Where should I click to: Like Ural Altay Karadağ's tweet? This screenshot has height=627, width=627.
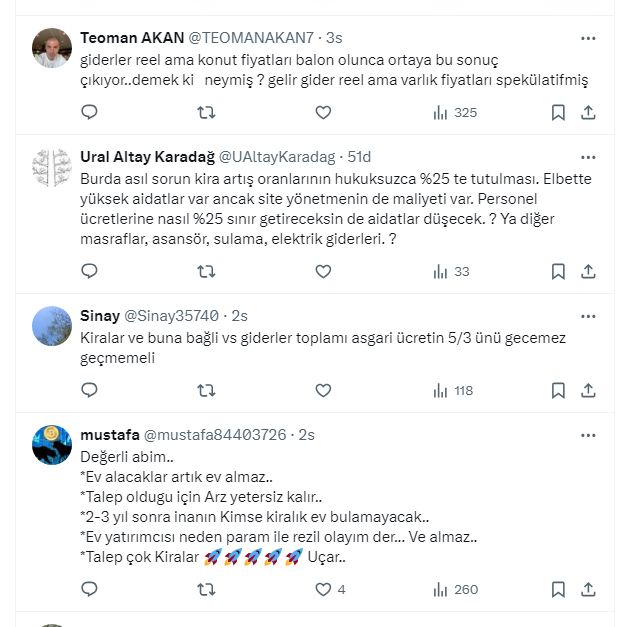323,271
